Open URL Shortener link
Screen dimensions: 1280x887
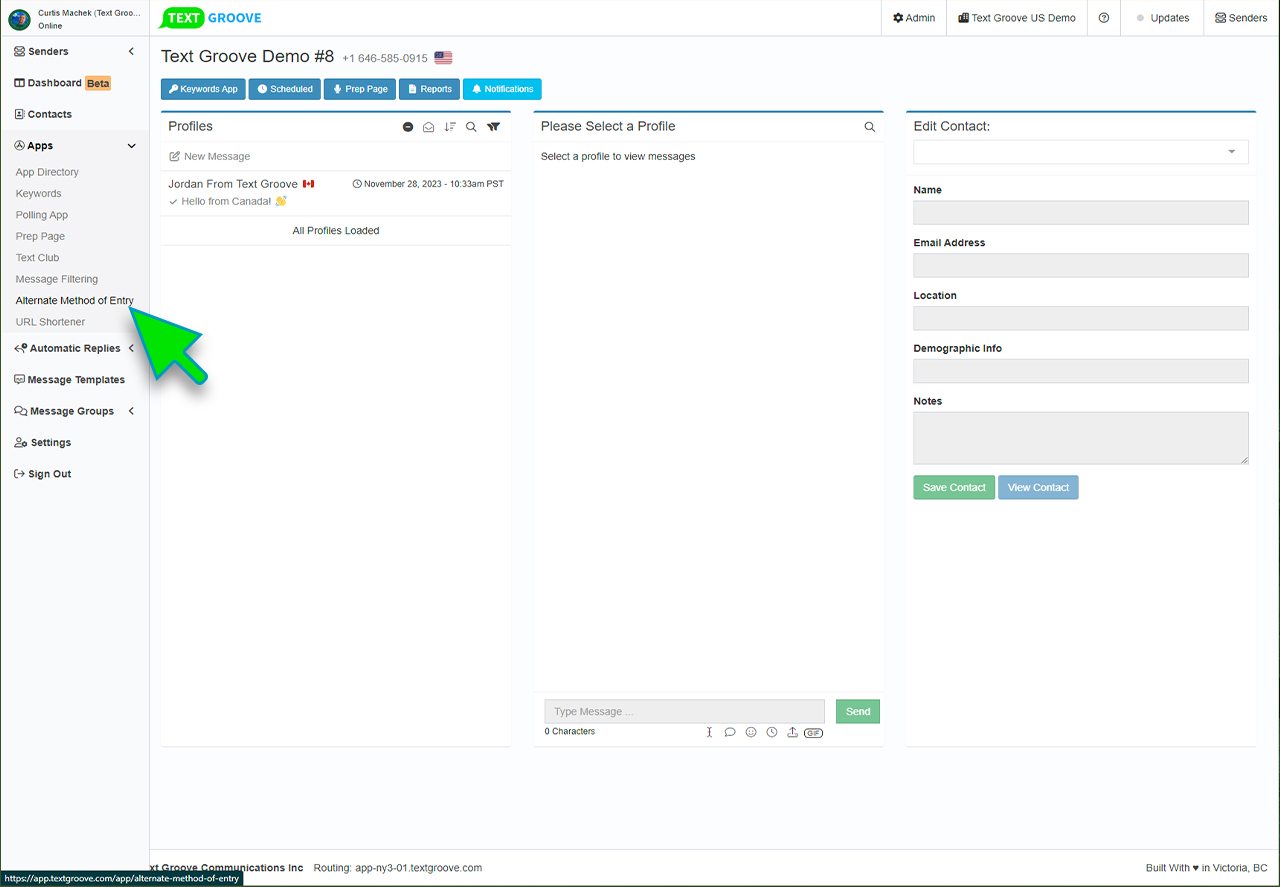[50, 322]
